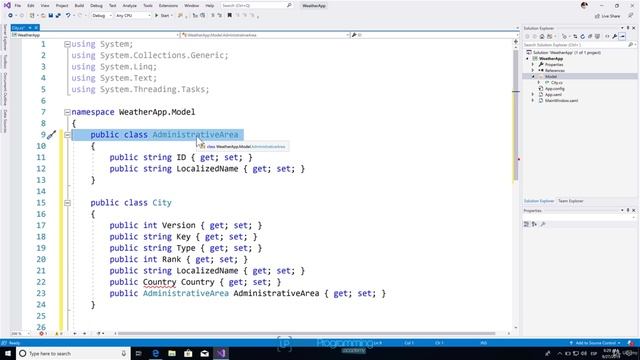Screen dimensions: 640x360
Task: Click the City class name on line 15
Action: coord(162,203)
